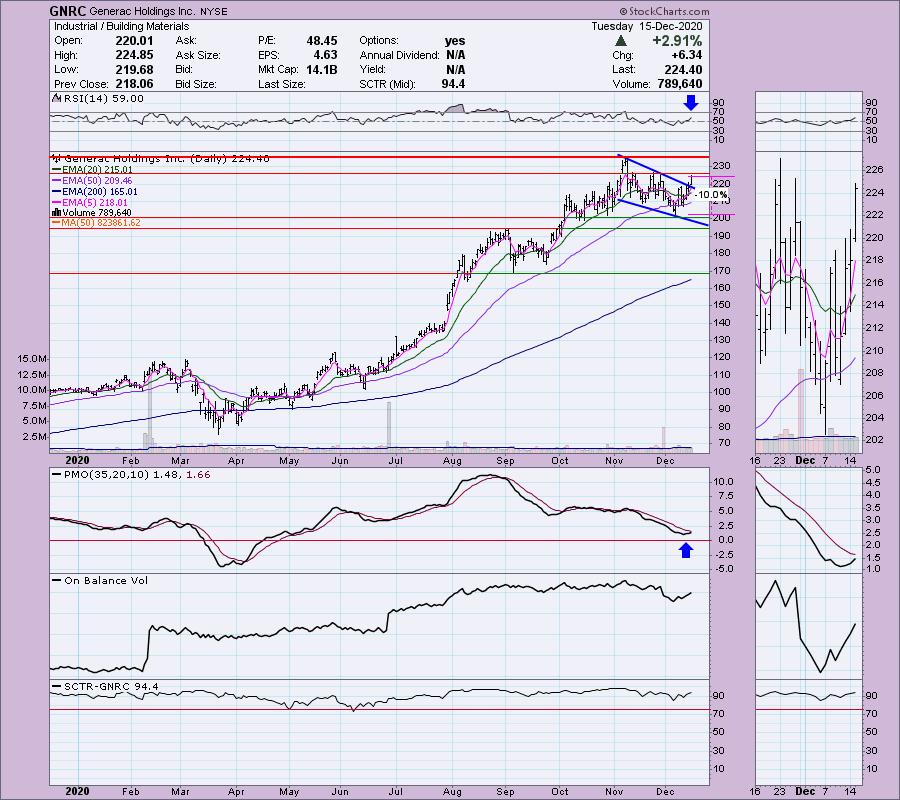Click the Options value yes
Screen dimensions: 900x800
point(455,41)
